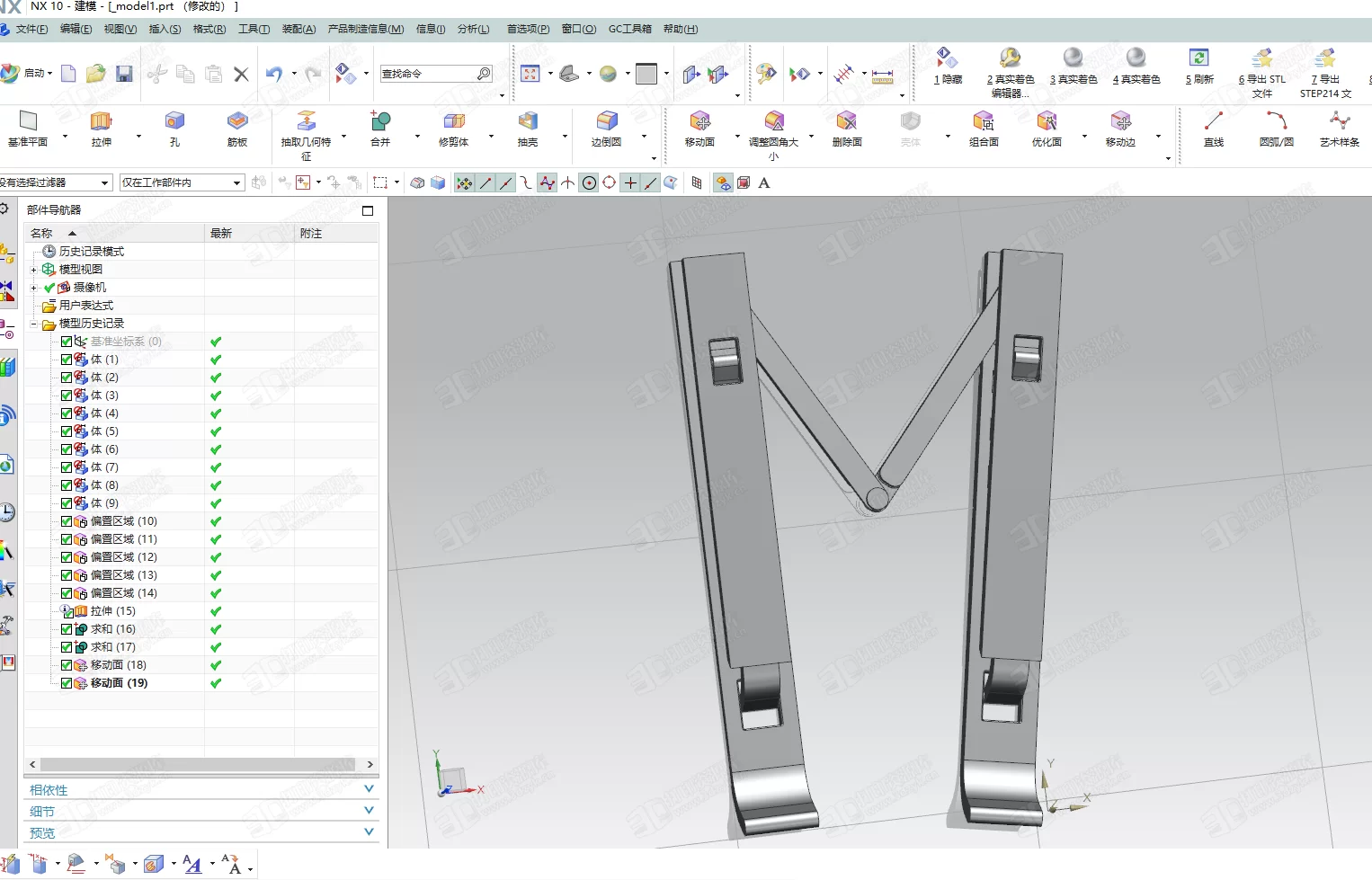The height and width of the screenshot is (880, 1372).
Task: Click the 附注 column header
Action: 337,233
